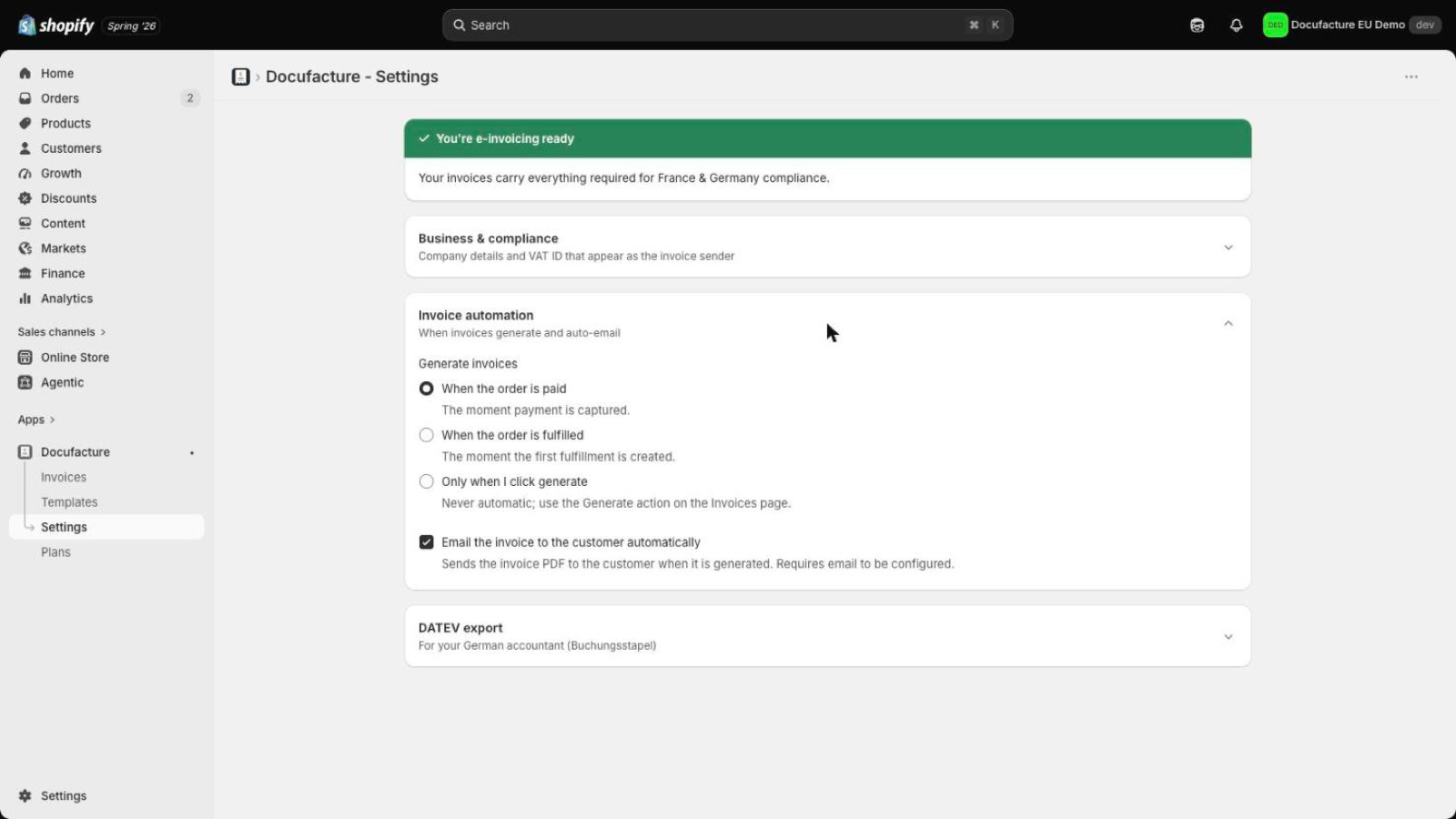This screenshot has height=819, width=1456.
Task: Click the Orders count badge '2'
Action: pos(189,98)
